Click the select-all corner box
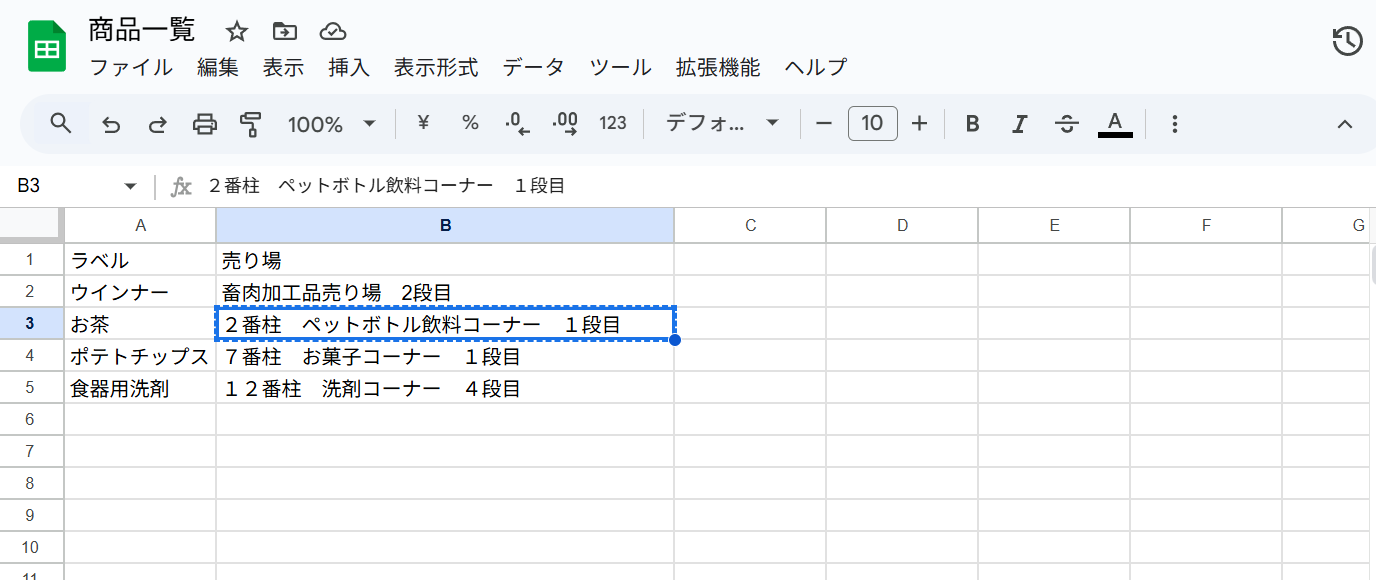The height and width of the screenshot is (580, 1376). (32, 225)
